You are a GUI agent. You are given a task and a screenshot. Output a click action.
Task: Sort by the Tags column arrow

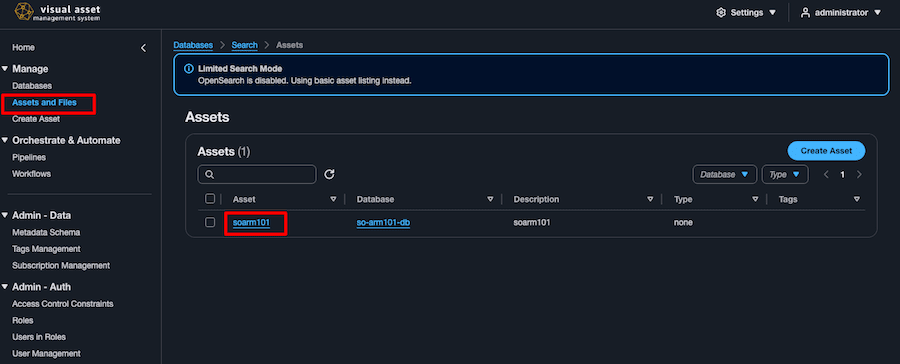coord(857,199)
